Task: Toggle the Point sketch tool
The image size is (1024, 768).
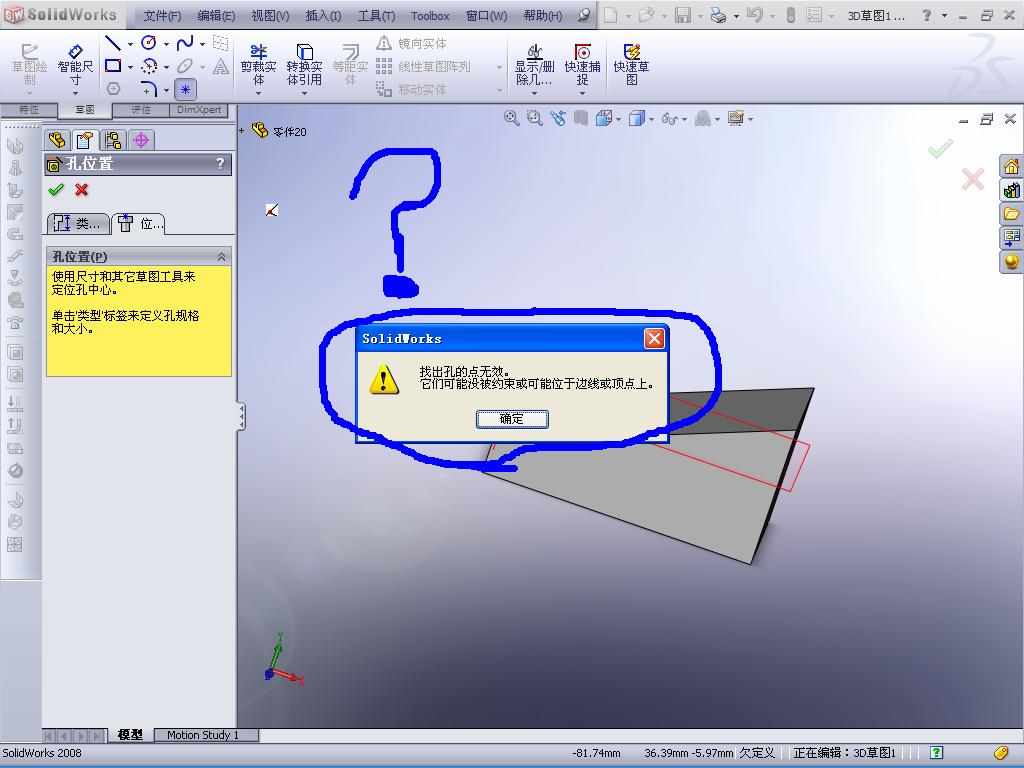Action: 185,89
